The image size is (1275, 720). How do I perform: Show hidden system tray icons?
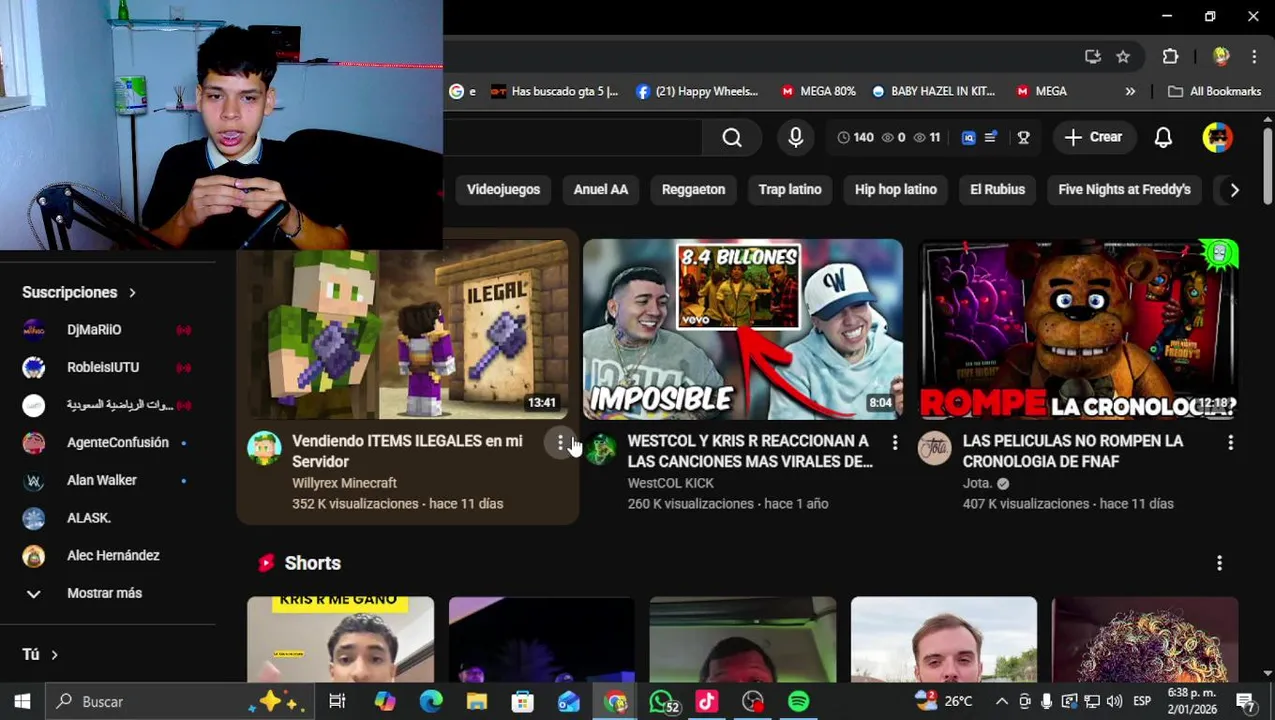click(1002, 702)
